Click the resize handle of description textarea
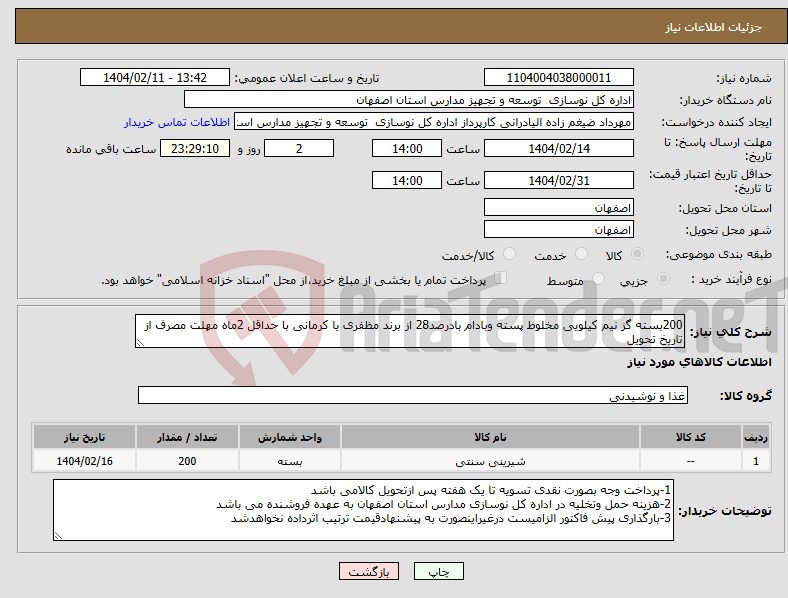This screenshot has height=598, width=788. 140,343
